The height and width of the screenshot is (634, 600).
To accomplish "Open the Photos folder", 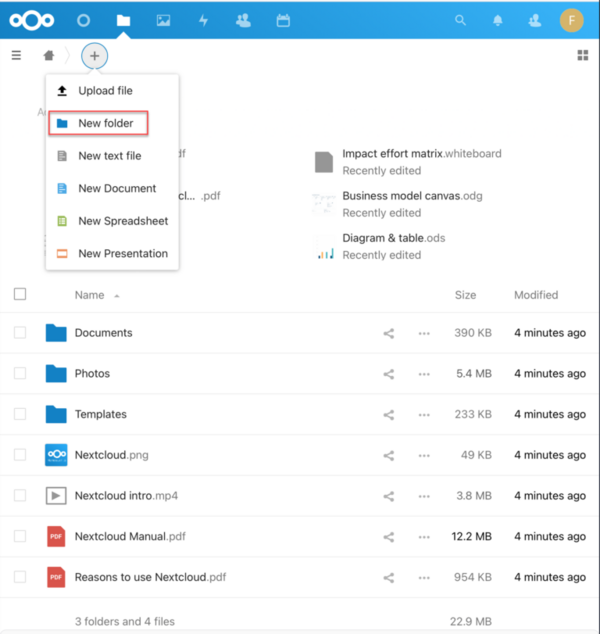I will [x=92, y=373].
